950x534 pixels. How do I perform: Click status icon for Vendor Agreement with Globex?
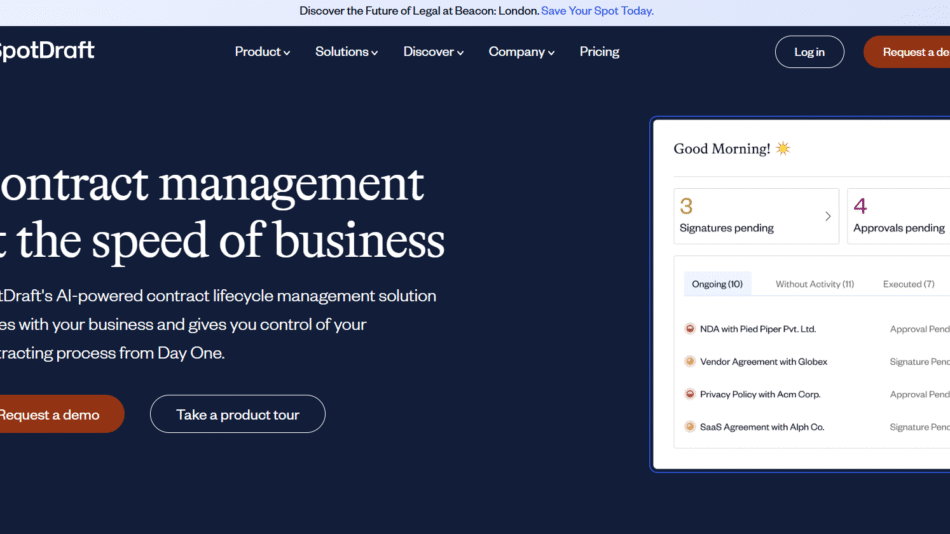pos(689,361)
